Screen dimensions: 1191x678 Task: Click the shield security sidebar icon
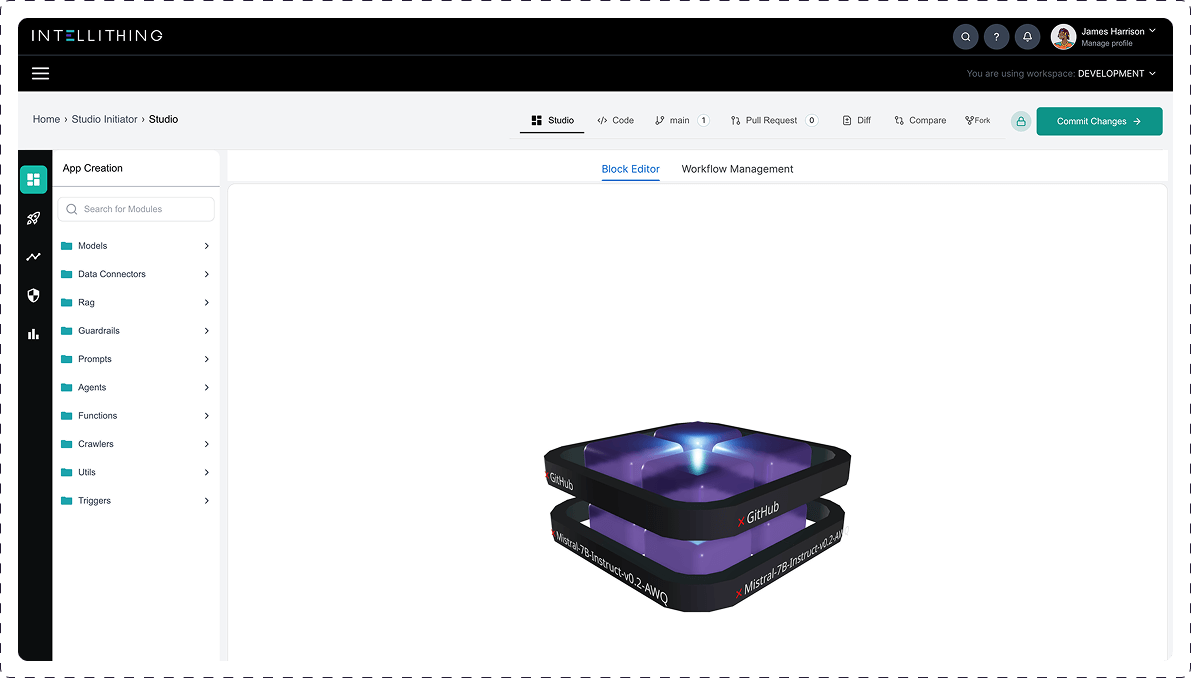coord(34,296)
